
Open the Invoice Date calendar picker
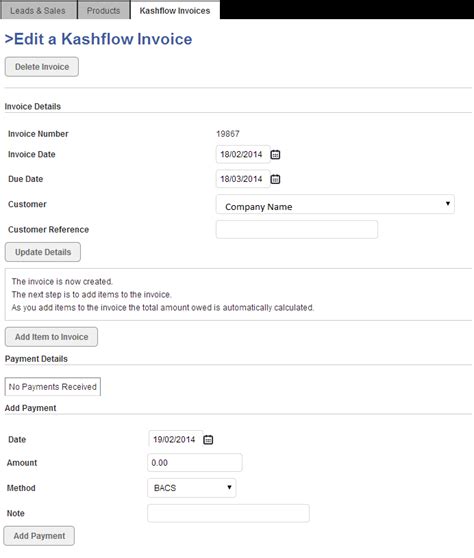click(x=275, y=154)
